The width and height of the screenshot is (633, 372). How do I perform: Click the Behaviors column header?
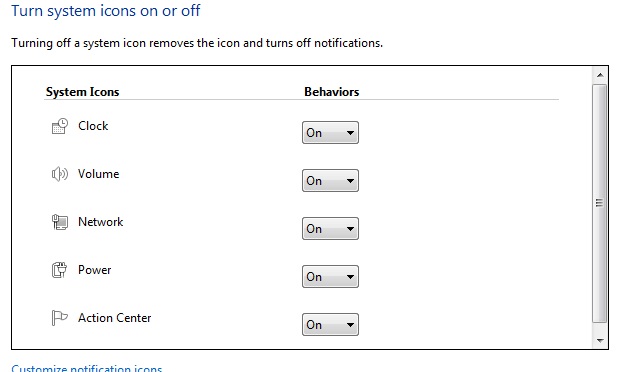pyautogui.click(x=331, y=92)
